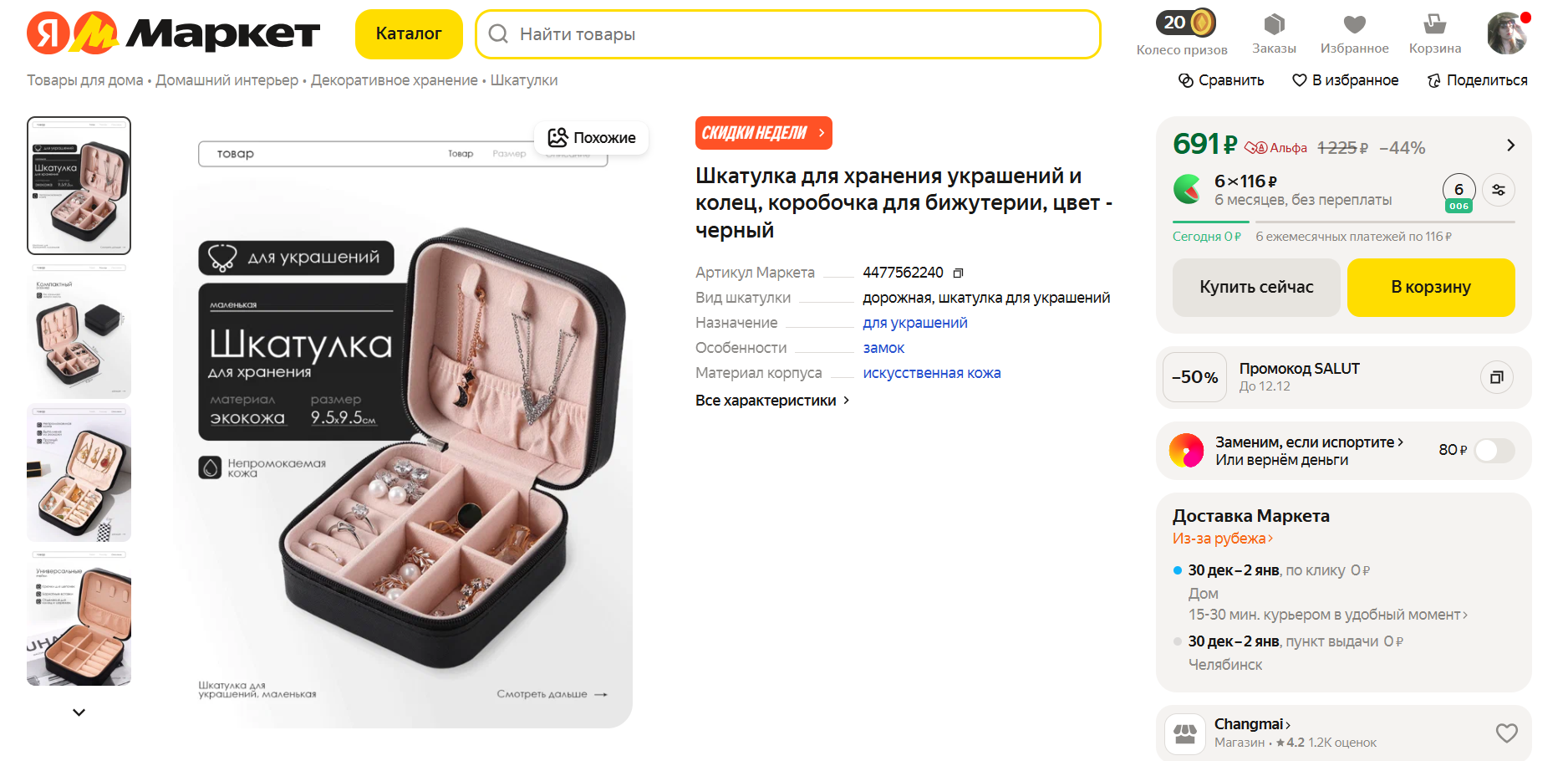
Task: Open Избранное heart icon in header
Action: click(x=1354, y=24)
